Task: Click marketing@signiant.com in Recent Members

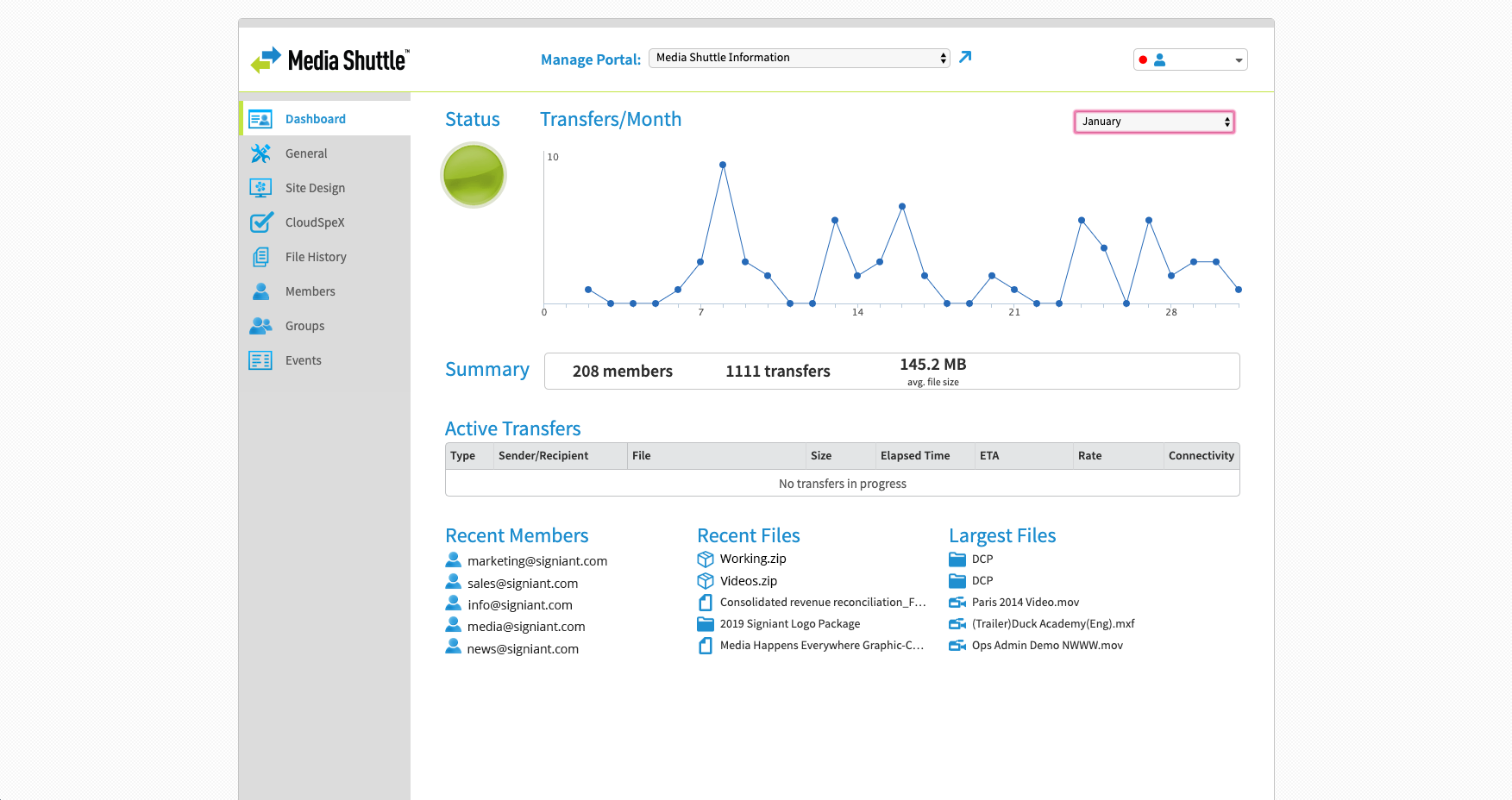Action: click(x=537, y=560)
